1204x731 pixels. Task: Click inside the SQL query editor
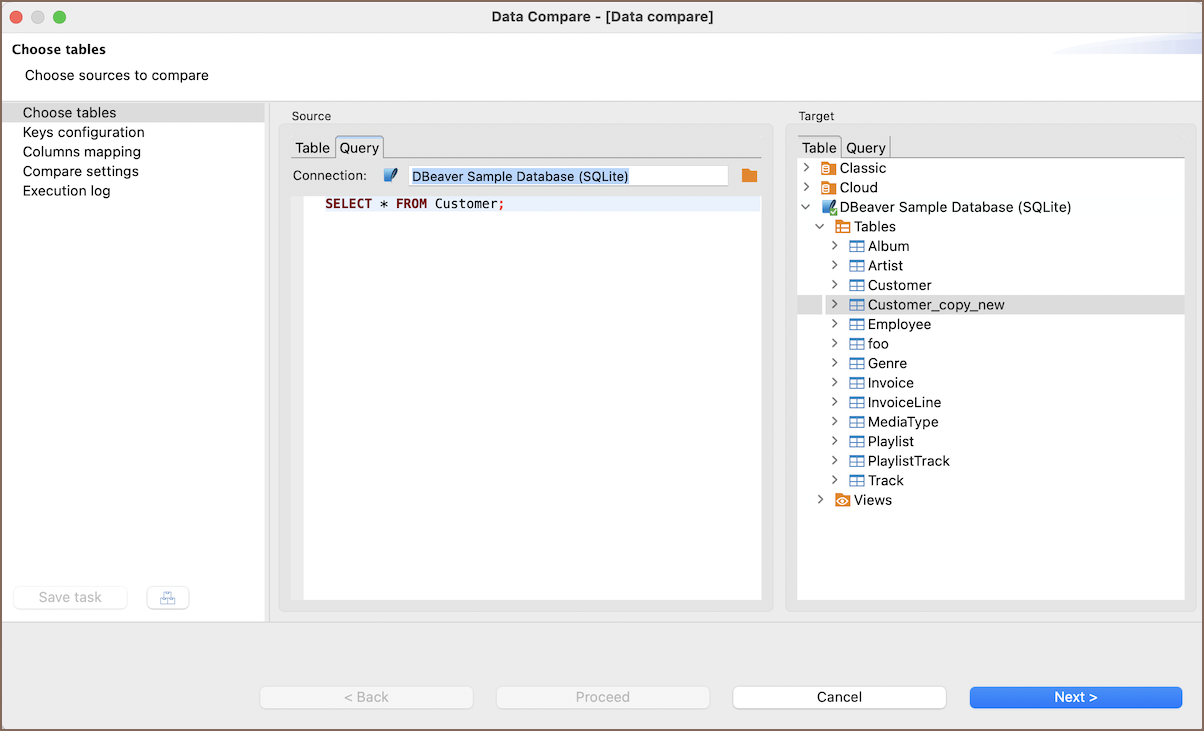click(x=530, y=400)
